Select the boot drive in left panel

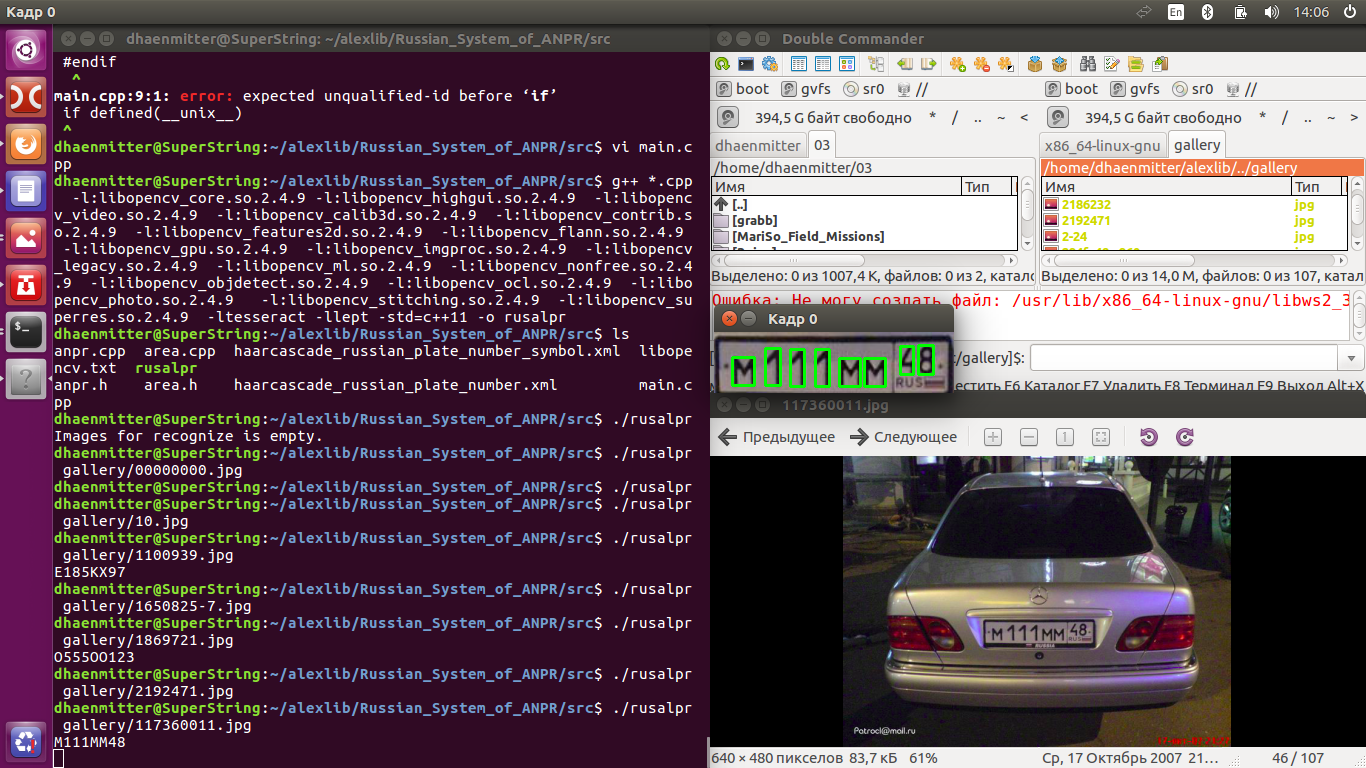tap(743, 89)
